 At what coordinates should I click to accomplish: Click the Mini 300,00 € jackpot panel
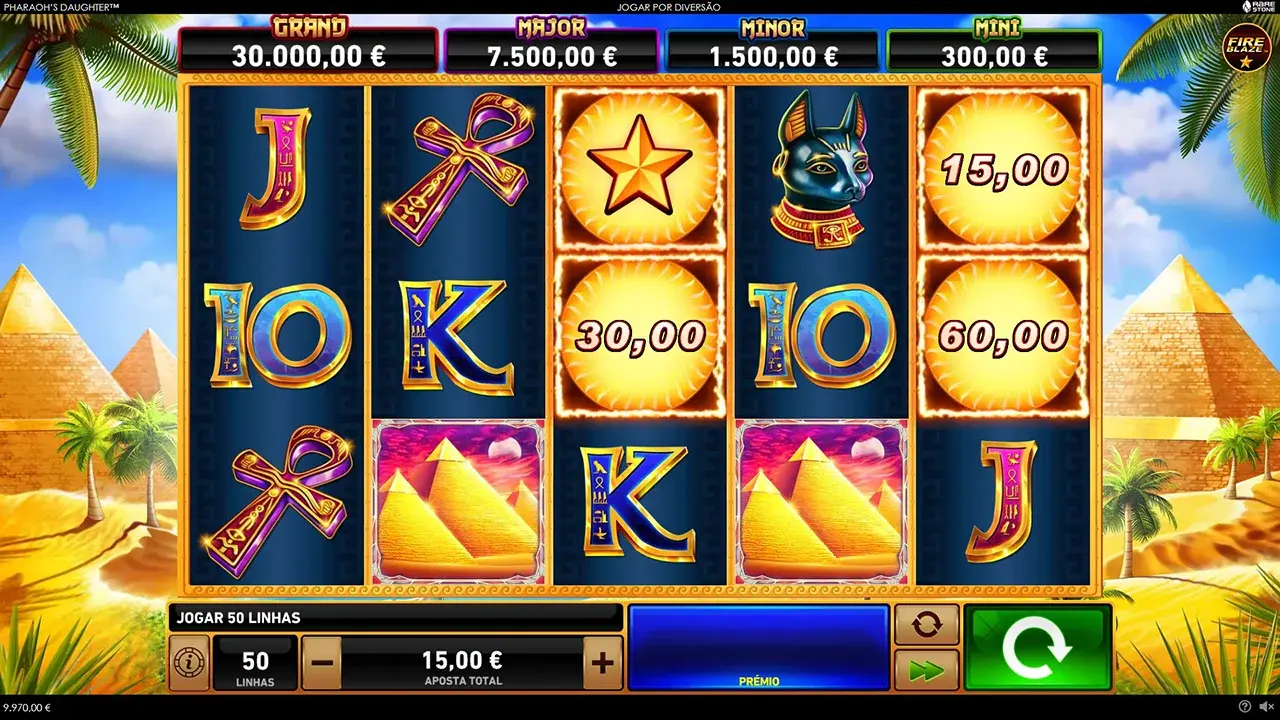(994, 46)
